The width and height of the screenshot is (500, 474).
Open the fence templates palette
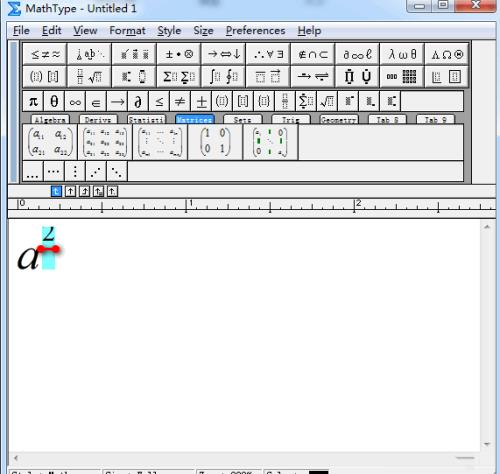click(45, 76)
